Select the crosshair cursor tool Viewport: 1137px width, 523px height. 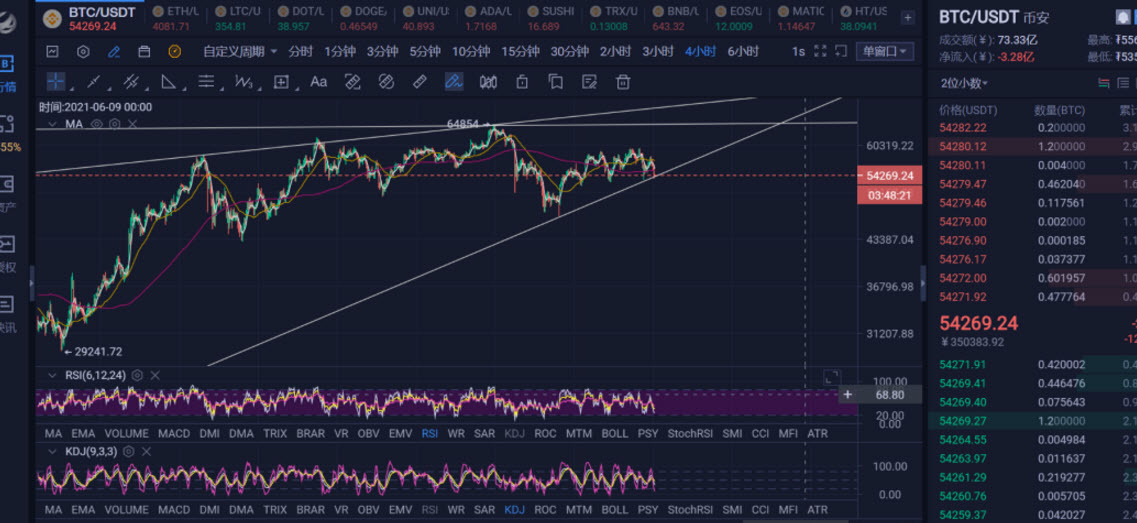tap(56, 82)
